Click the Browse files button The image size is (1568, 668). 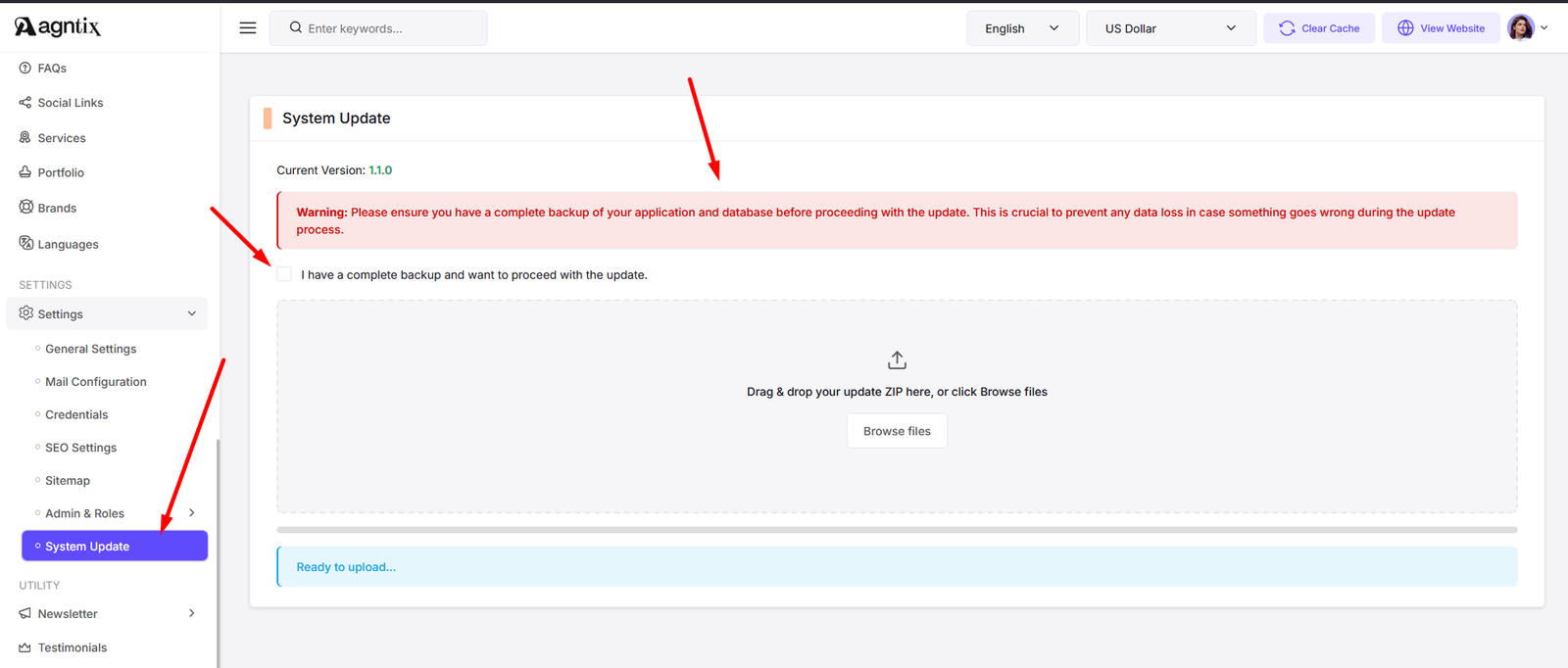coord(897,431)
